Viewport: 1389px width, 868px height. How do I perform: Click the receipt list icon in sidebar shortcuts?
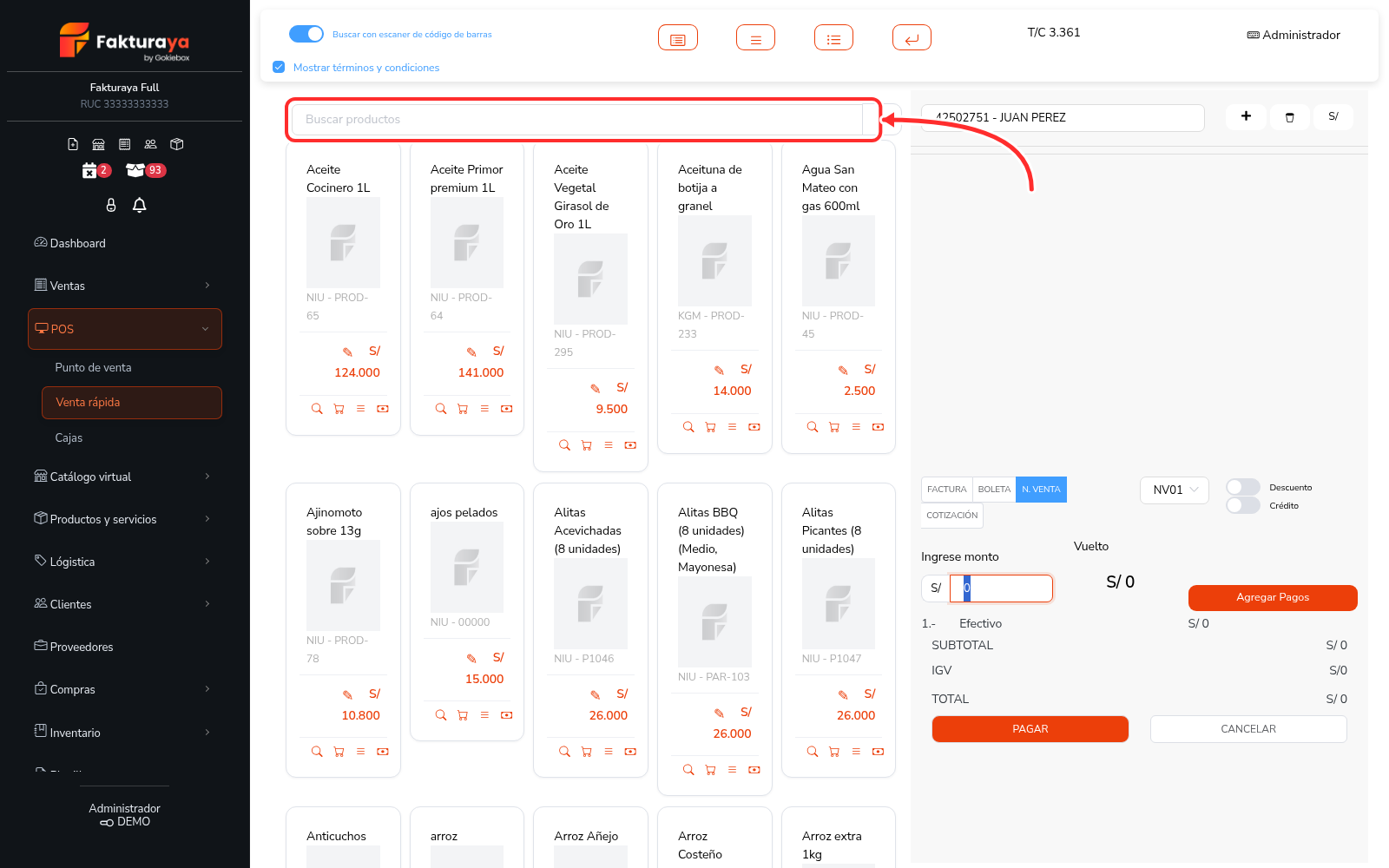coord(125,144)
